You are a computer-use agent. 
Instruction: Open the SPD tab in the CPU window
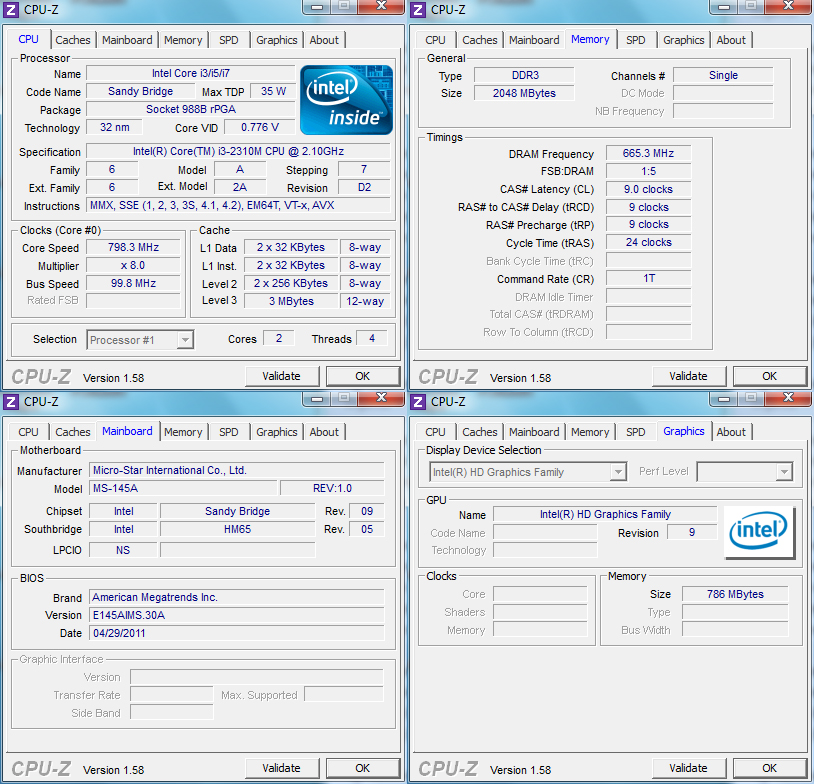pyautogui.click(x=228, y=40)
